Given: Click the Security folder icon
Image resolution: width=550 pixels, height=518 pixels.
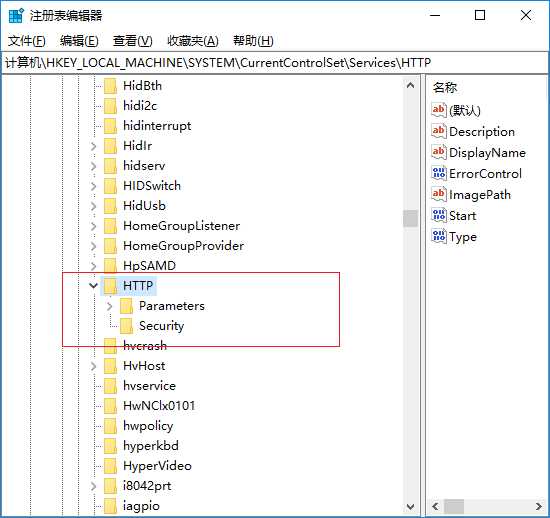Looking at the screenshot, I should pos(126,326).
